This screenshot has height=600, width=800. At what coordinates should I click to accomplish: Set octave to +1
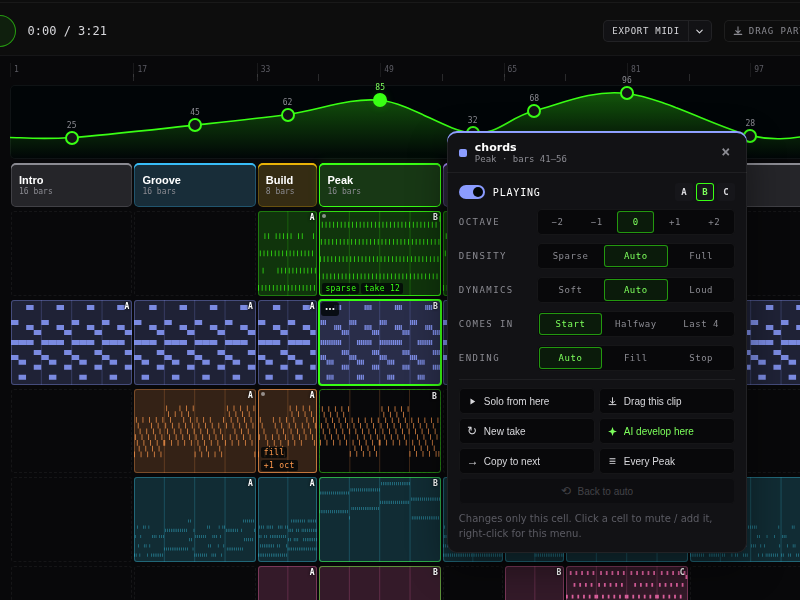point(674,222)
